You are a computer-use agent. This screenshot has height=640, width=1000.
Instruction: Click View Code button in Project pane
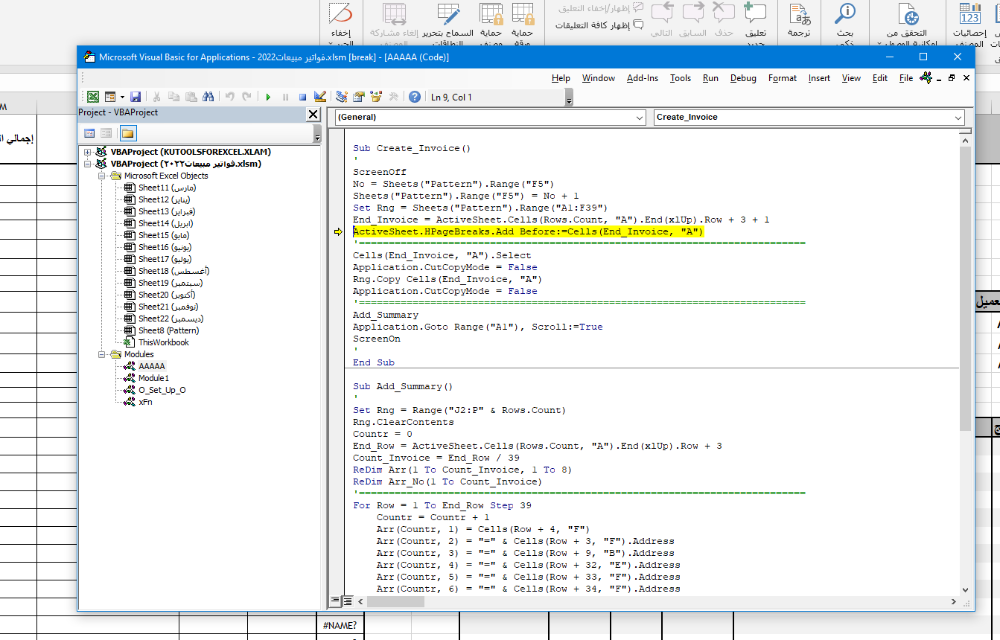(90, 133)
